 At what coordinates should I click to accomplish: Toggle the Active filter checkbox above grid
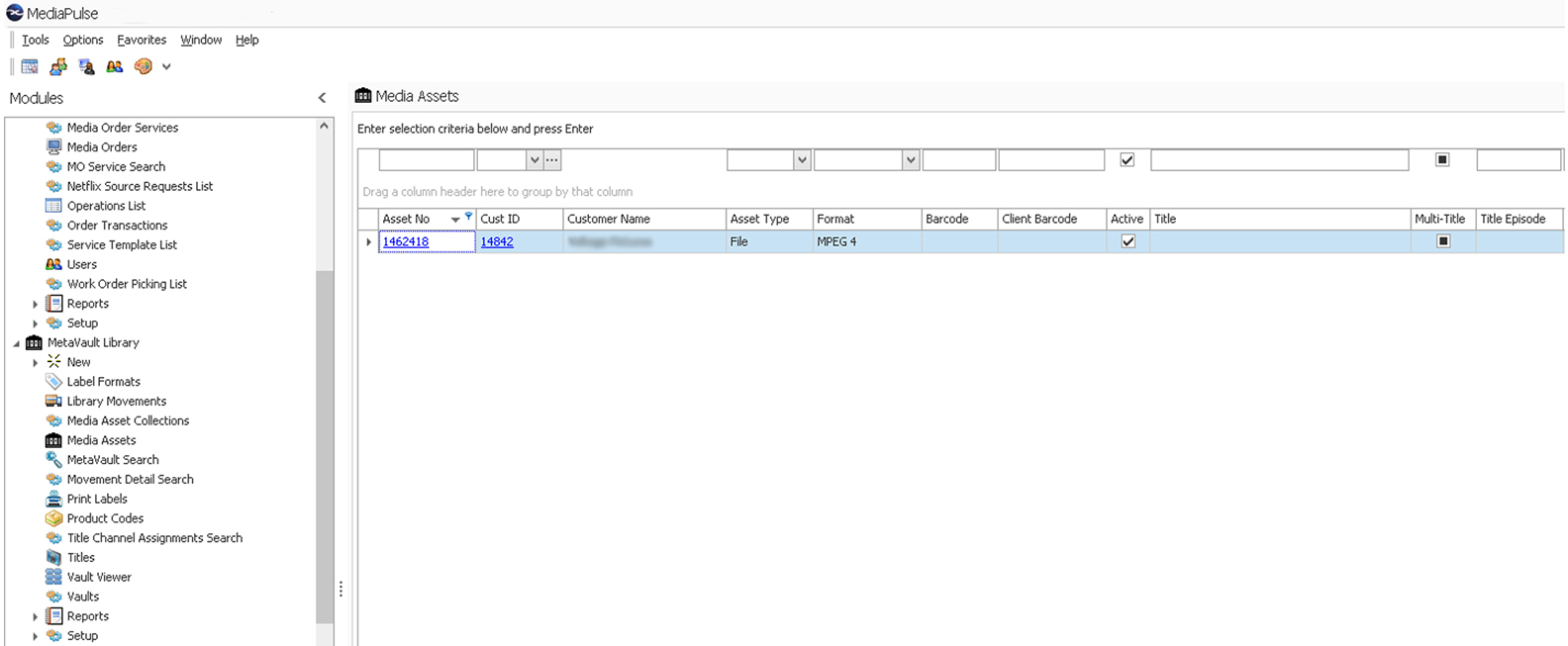click(1127, 159)
